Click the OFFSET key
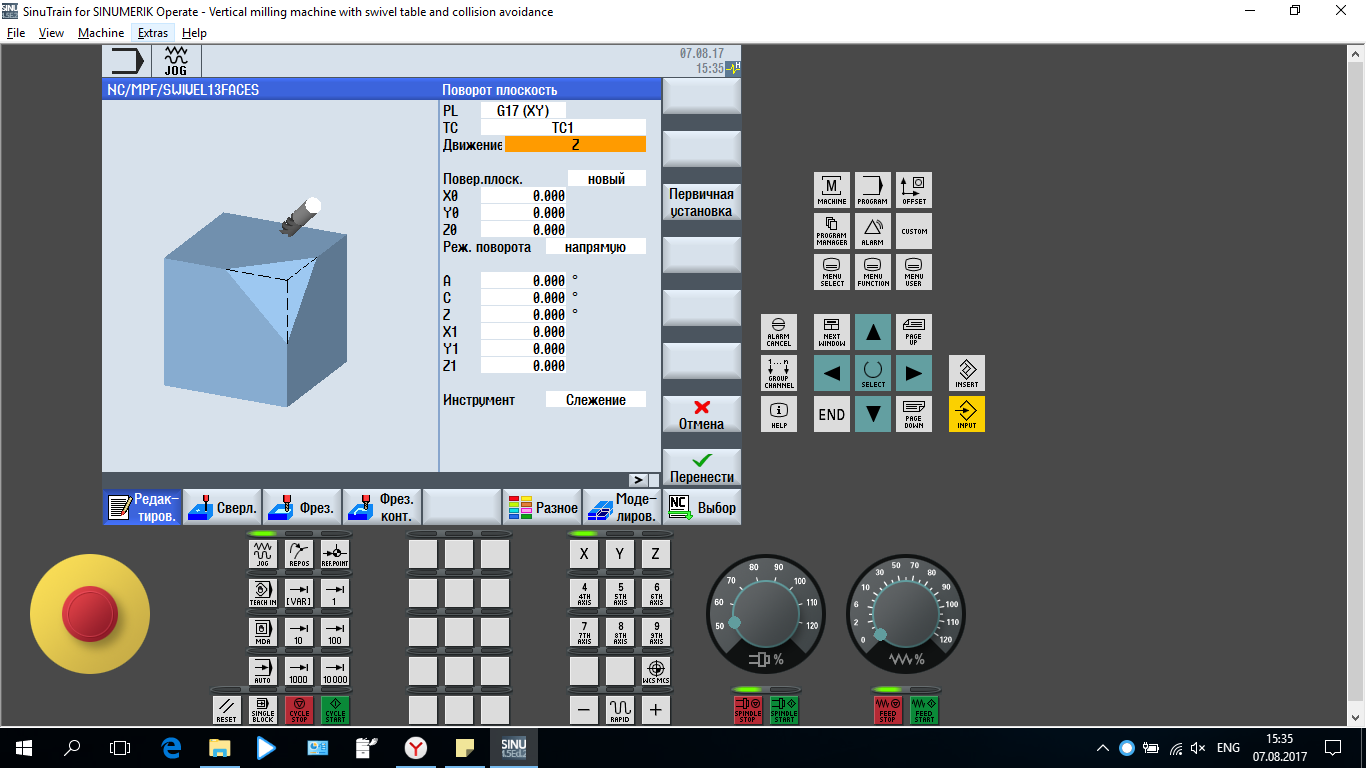Viewport: 1366px width, 768px height. pyautogui.click(x=913, y=189)
